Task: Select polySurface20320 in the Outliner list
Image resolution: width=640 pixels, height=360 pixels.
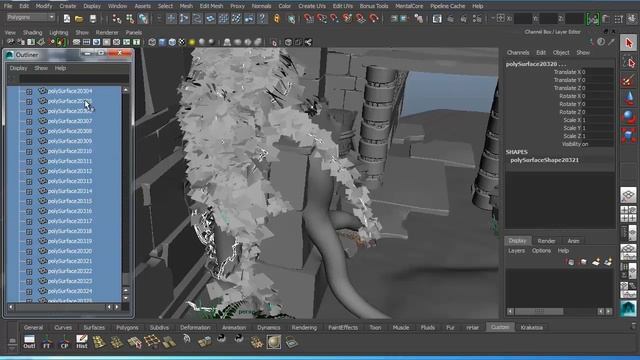Action: pos(70,251)
